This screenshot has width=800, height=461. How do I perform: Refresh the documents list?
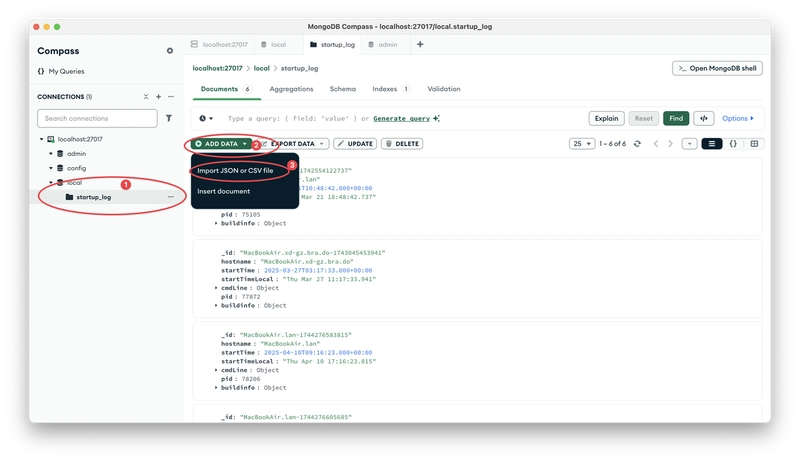(x=637, y=144)
